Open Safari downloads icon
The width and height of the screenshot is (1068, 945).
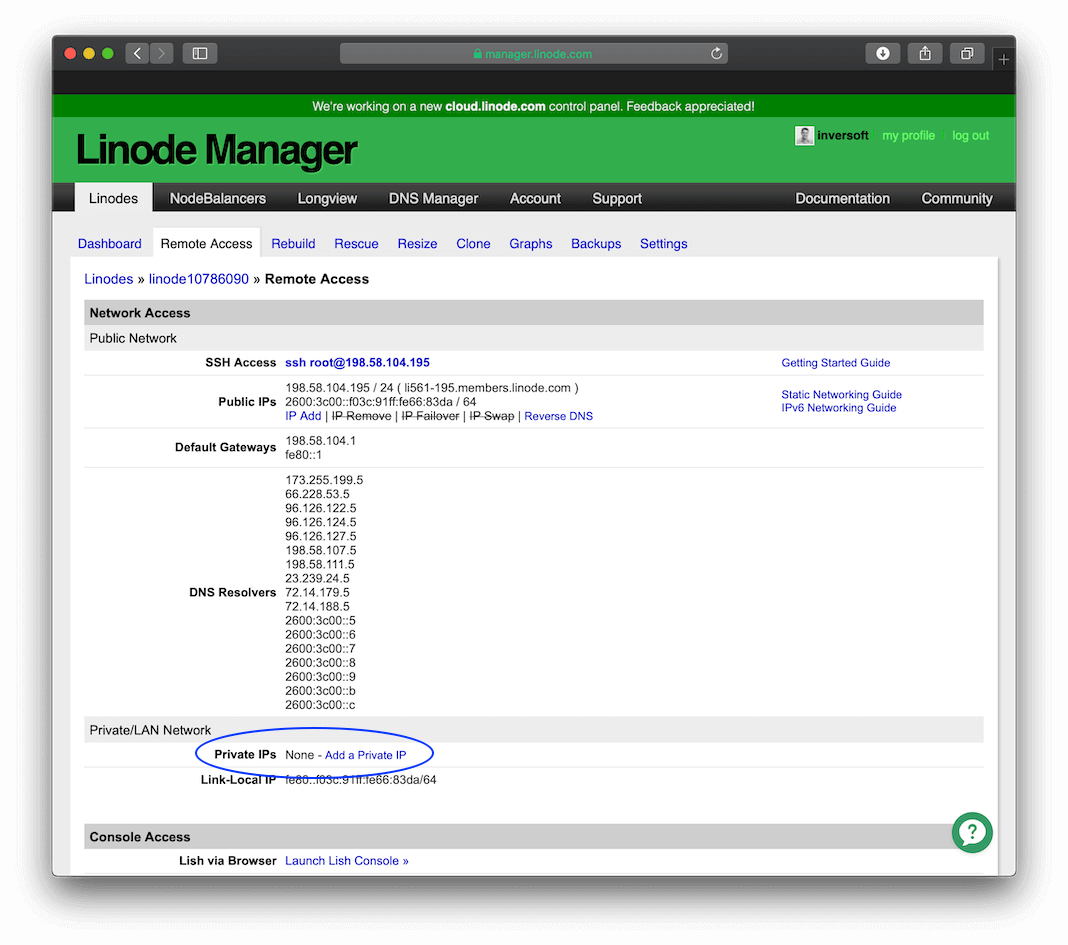pos(883,53)
